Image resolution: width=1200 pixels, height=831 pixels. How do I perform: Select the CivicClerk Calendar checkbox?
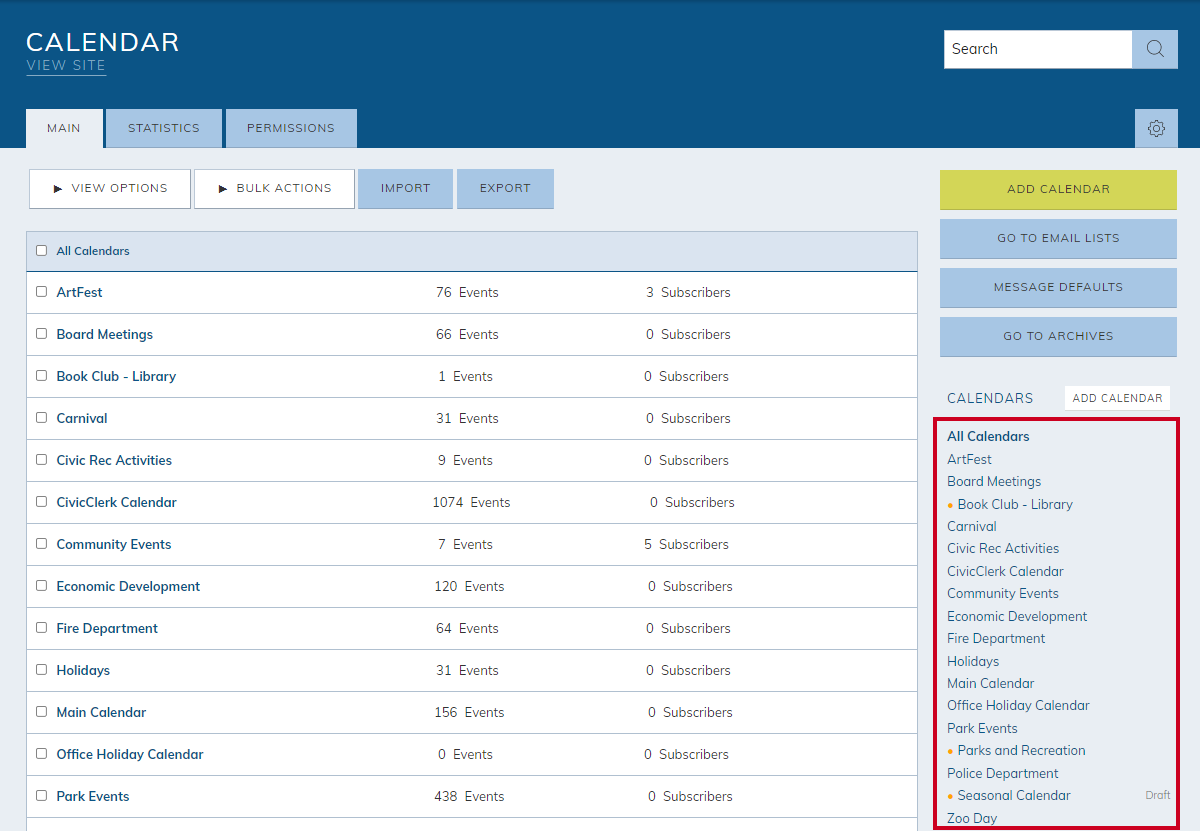pyautogui.click(x=42, y=502)
